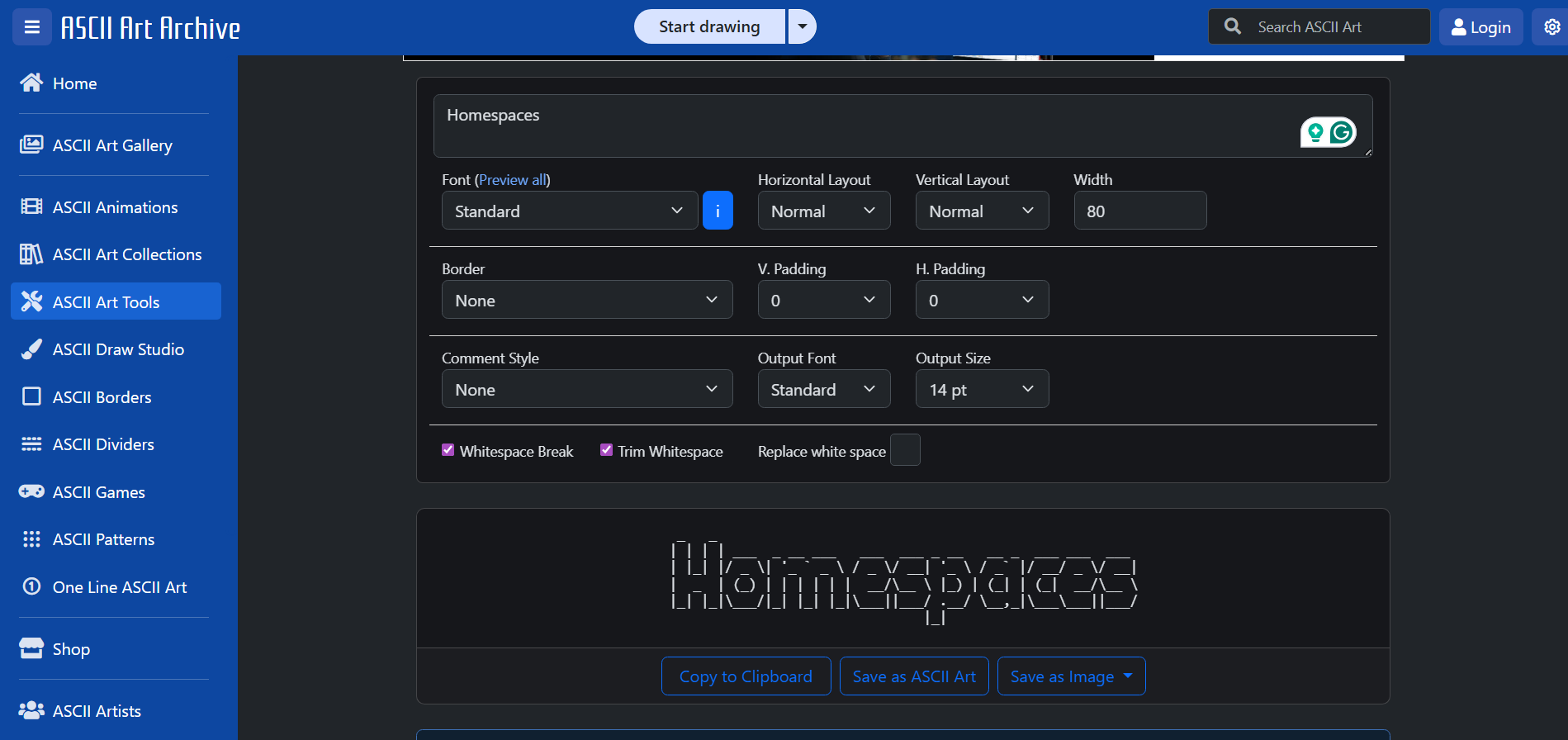Open the Output Size dropdown showing 14 pt
The width and height of the screenshot is (1568, 740).
982,389
